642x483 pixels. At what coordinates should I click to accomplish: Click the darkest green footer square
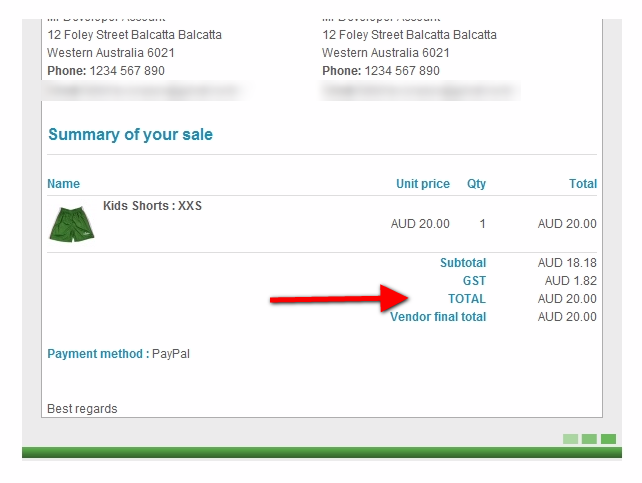click(x=608, y=439)
